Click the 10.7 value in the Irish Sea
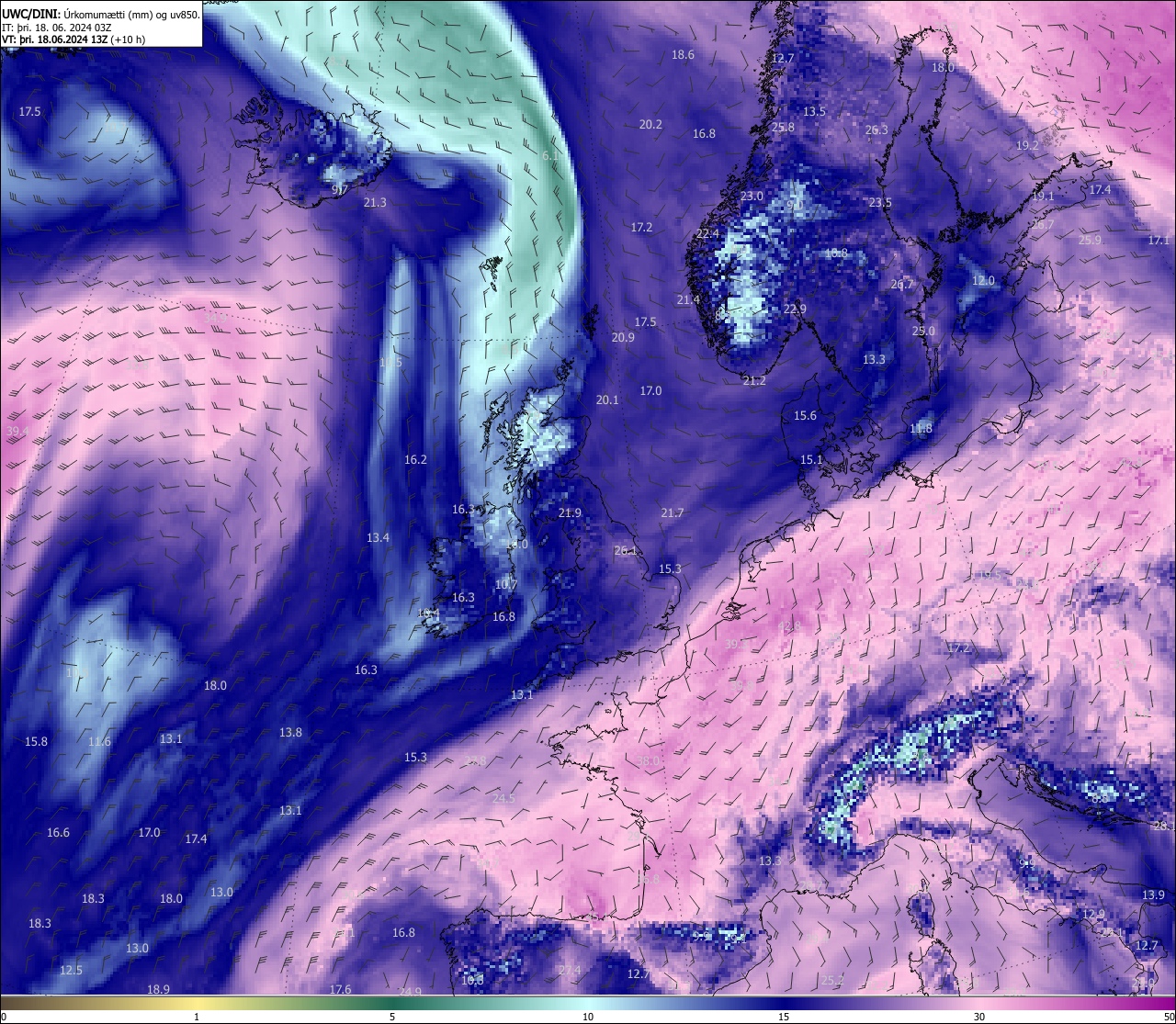The image size is (1176, 1024). (x=506, y=585)
